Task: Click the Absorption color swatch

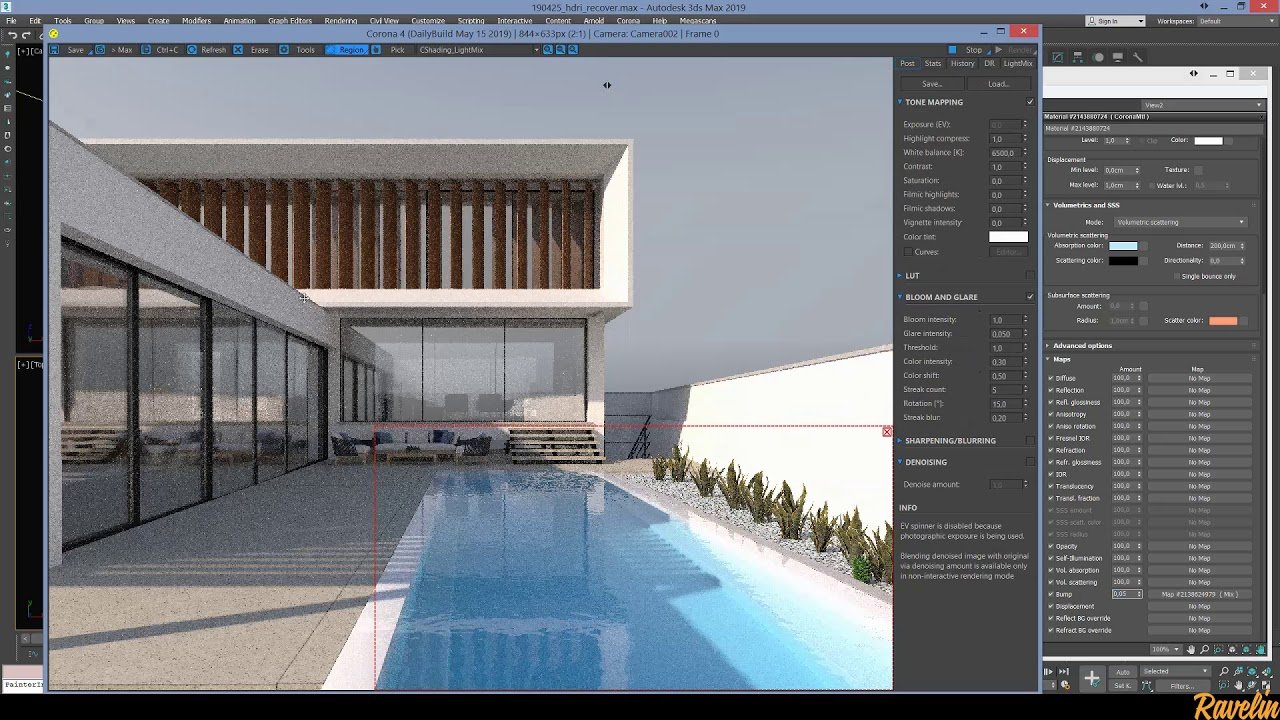Action: pos(1122,246)
